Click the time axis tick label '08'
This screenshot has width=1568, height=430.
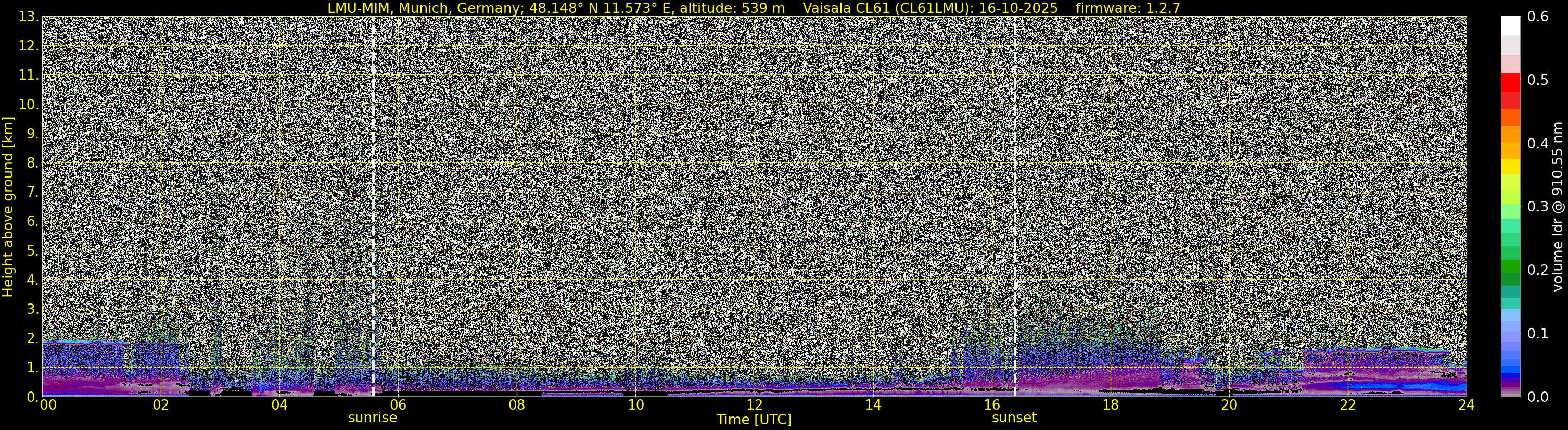[517, 405]
